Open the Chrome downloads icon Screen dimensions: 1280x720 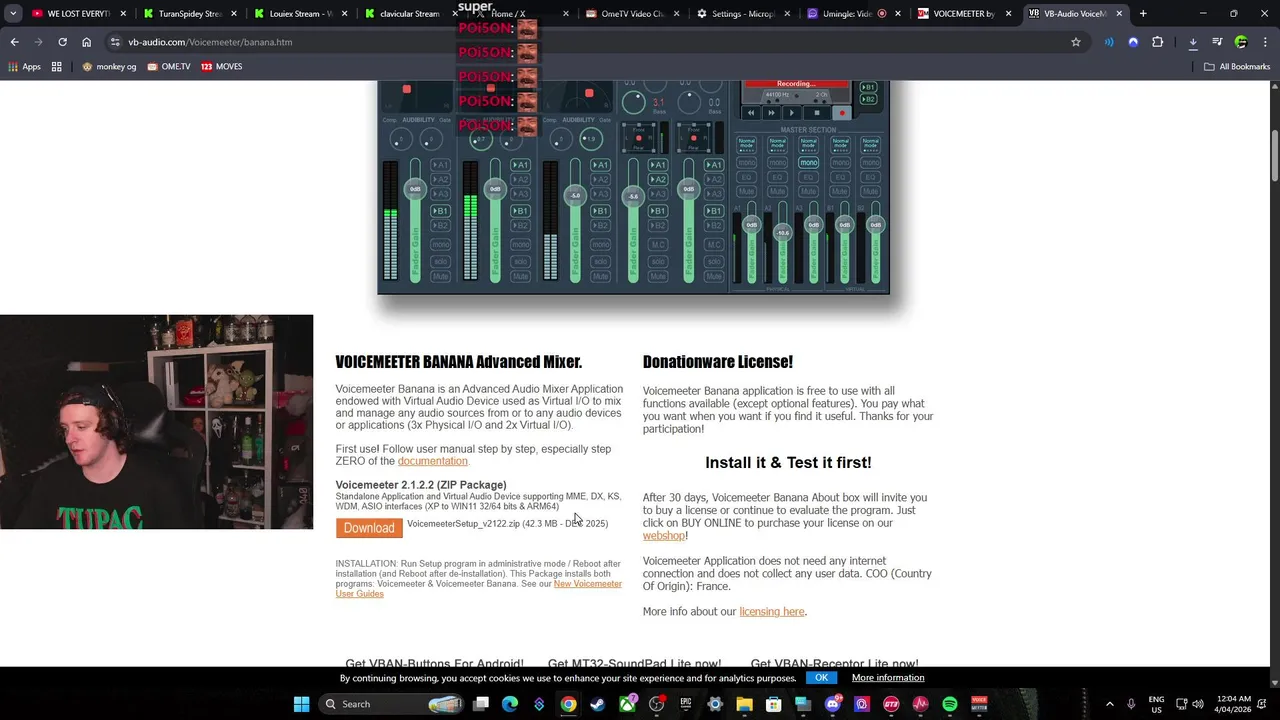(1193, 42)
